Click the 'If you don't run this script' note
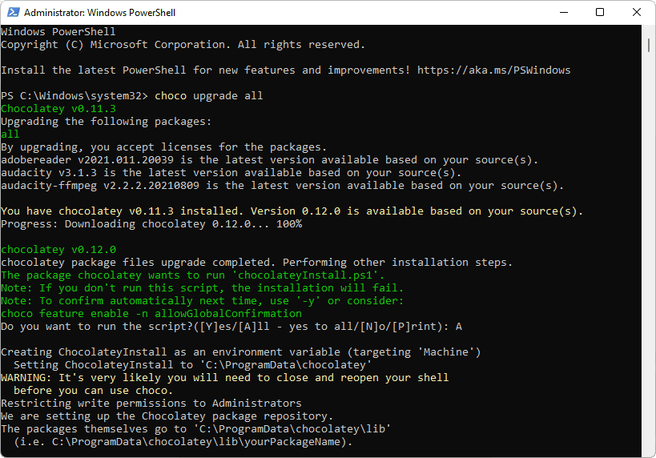Image resolution: width=656 pixels, height=458 pixels. pos(202,288)
